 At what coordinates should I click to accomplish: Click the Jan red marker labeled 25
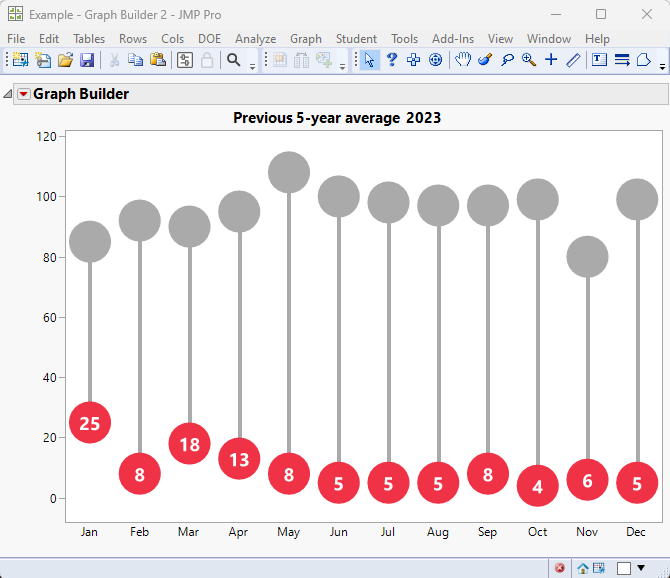tap(90, 422)
